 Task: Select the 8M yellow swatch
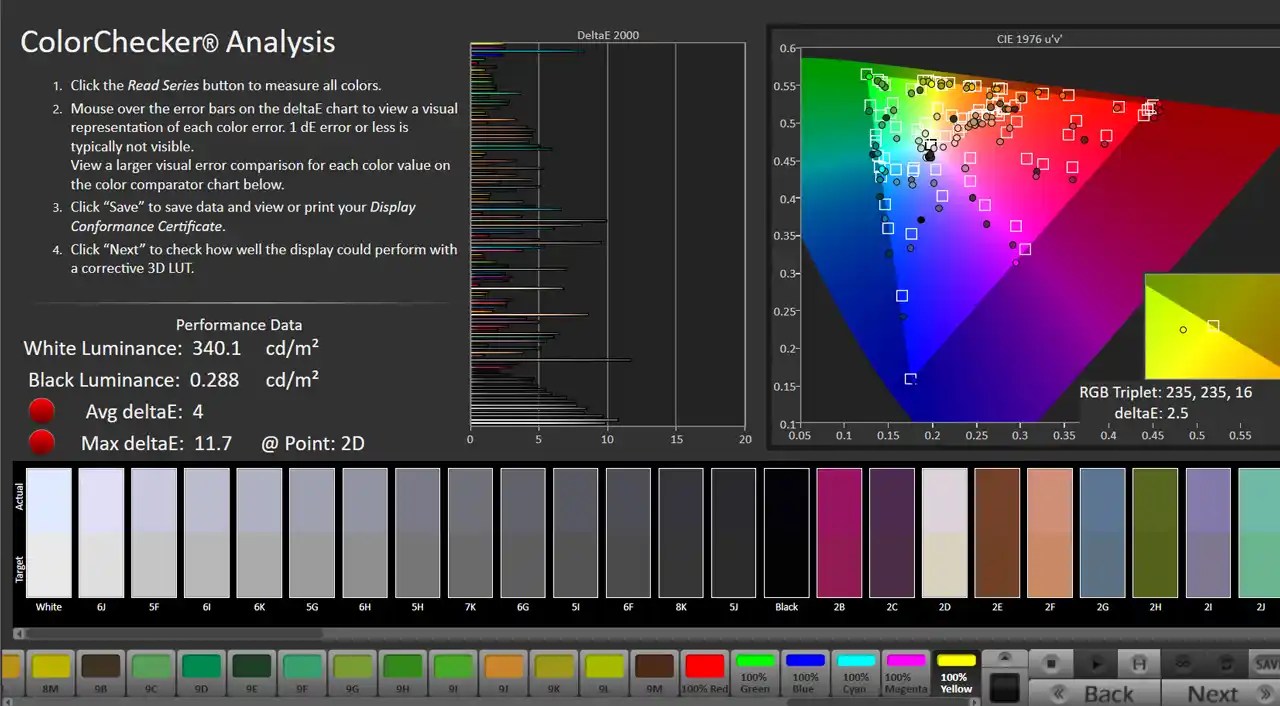tap(52, 672)
